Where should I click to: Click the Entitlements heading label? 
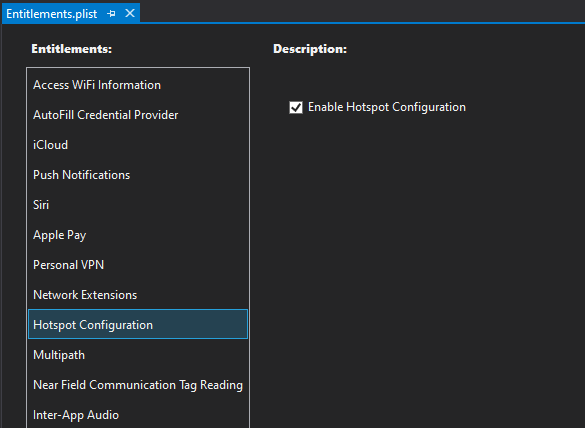point(72,49)
